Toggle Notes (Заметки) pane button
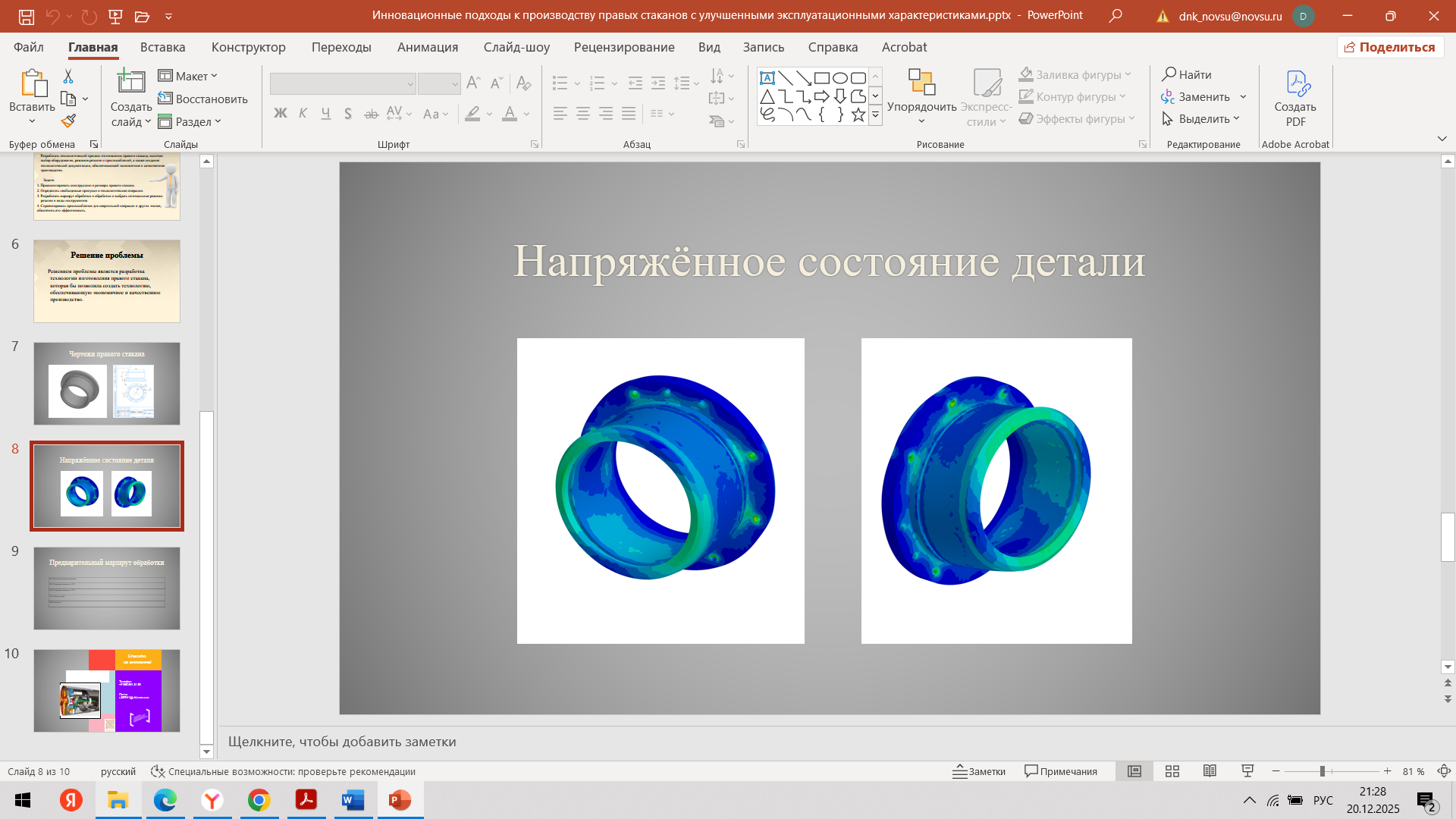Viewport: 1456px width, 819px height. pos(979,771)
